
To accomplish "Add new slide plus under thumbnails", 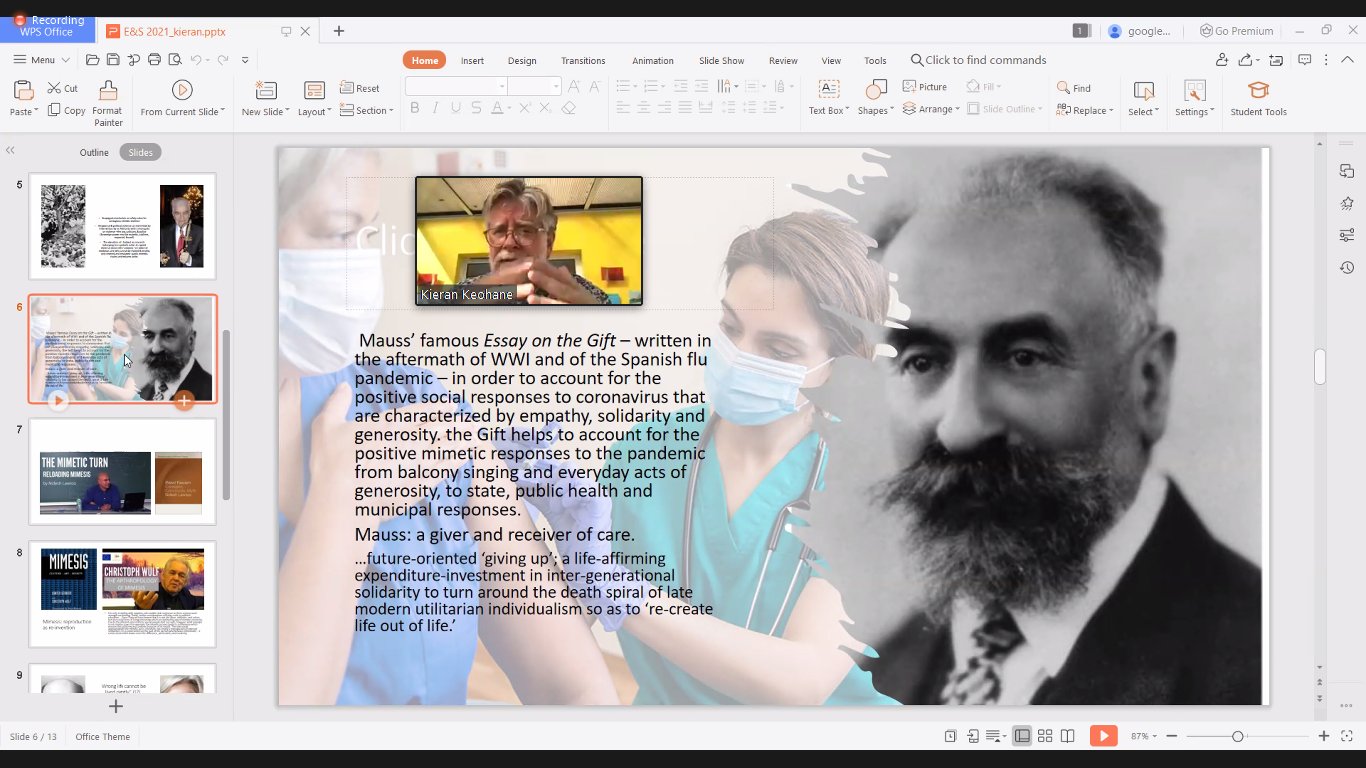I will click(x=115, y=706).
